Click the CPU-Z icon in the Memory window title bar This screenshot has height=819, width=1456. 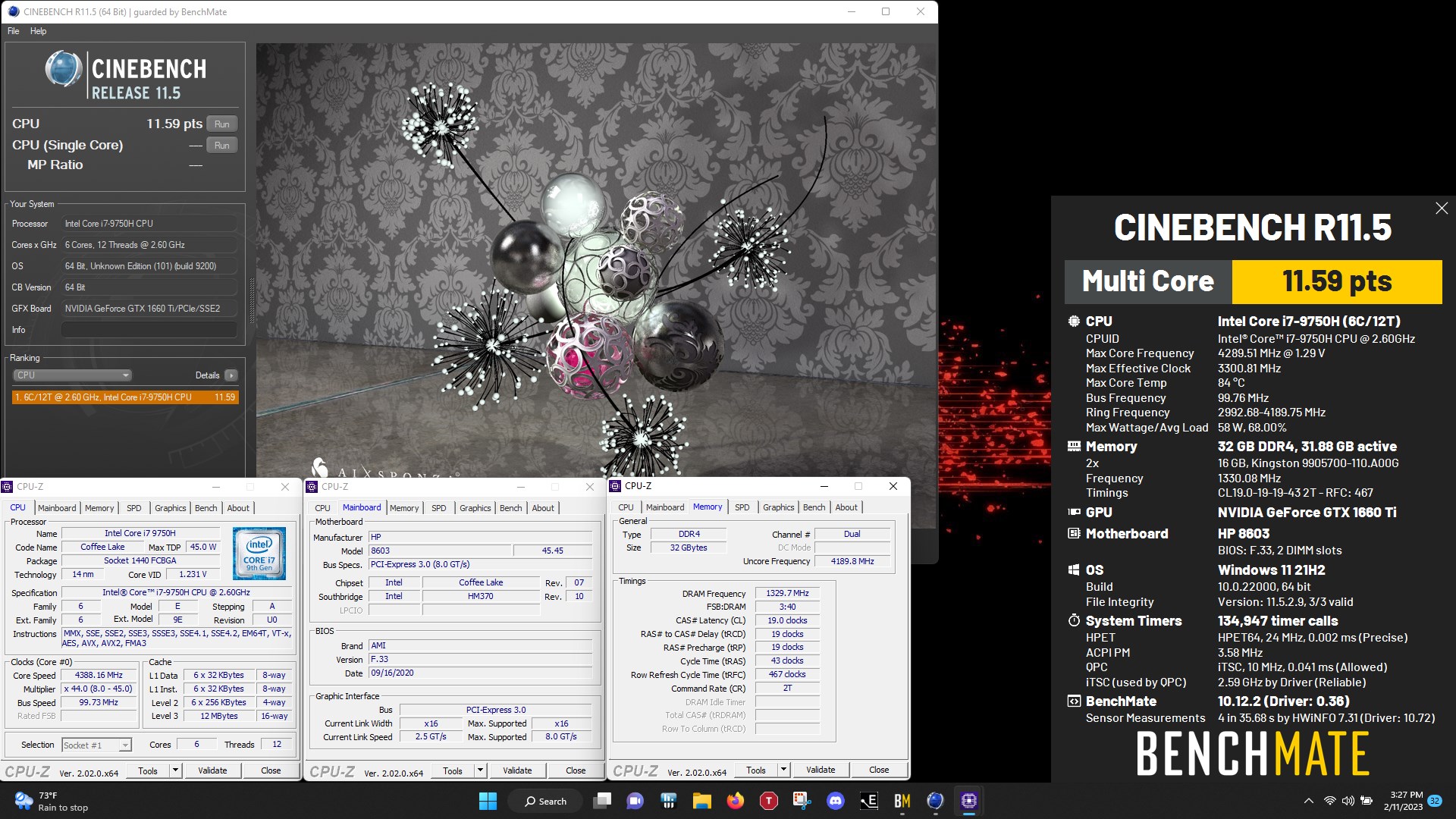pyautogui.click(x=615, y=486)
